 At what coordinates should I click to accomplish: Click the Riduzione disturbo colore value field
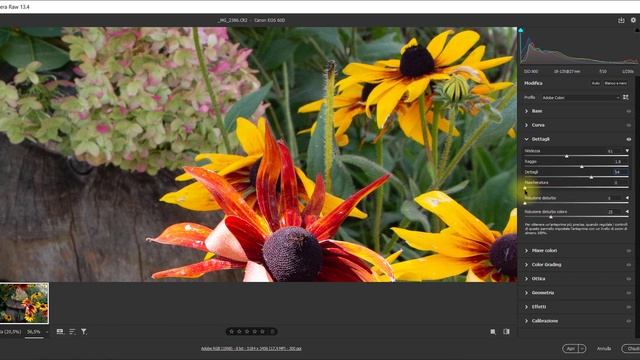click(x=613, y=212)
